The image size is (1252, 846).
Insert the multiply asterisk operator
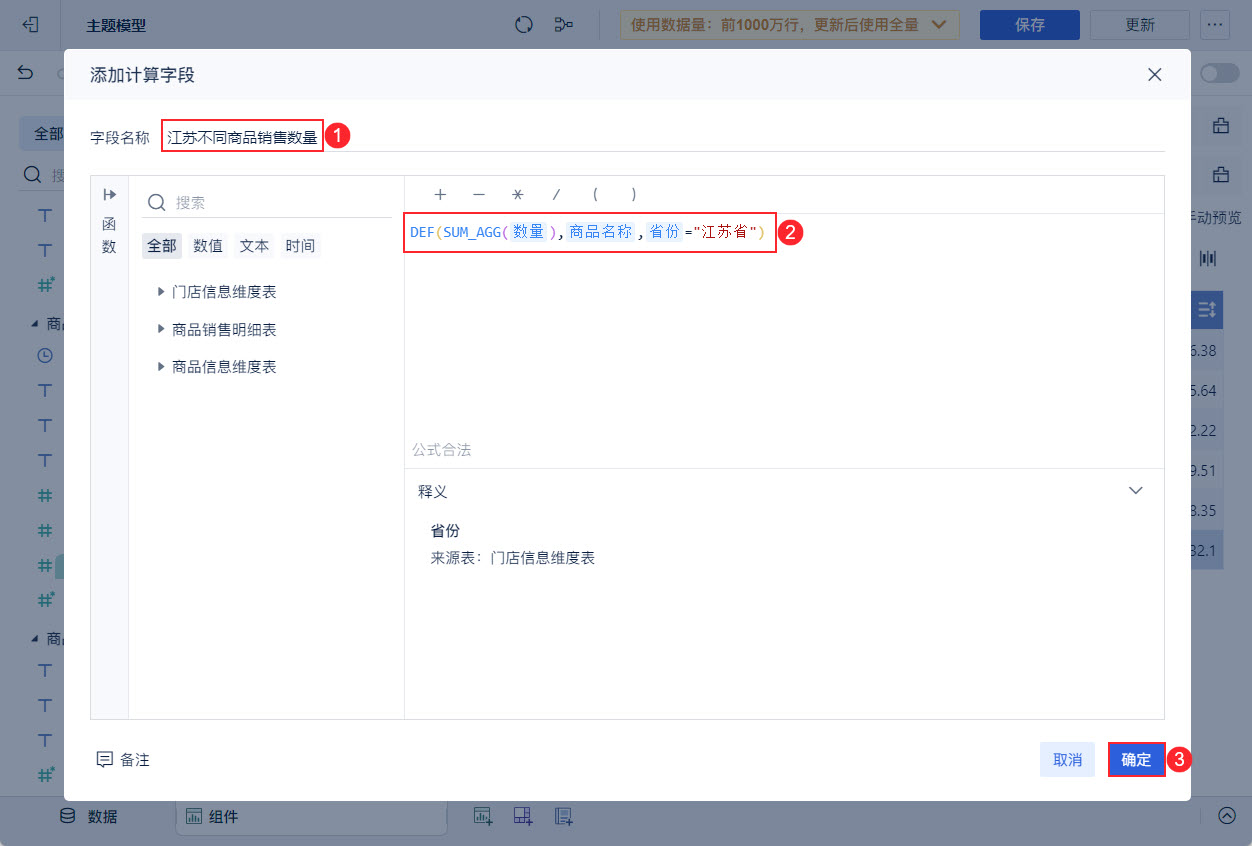click(x=517, y=194)
